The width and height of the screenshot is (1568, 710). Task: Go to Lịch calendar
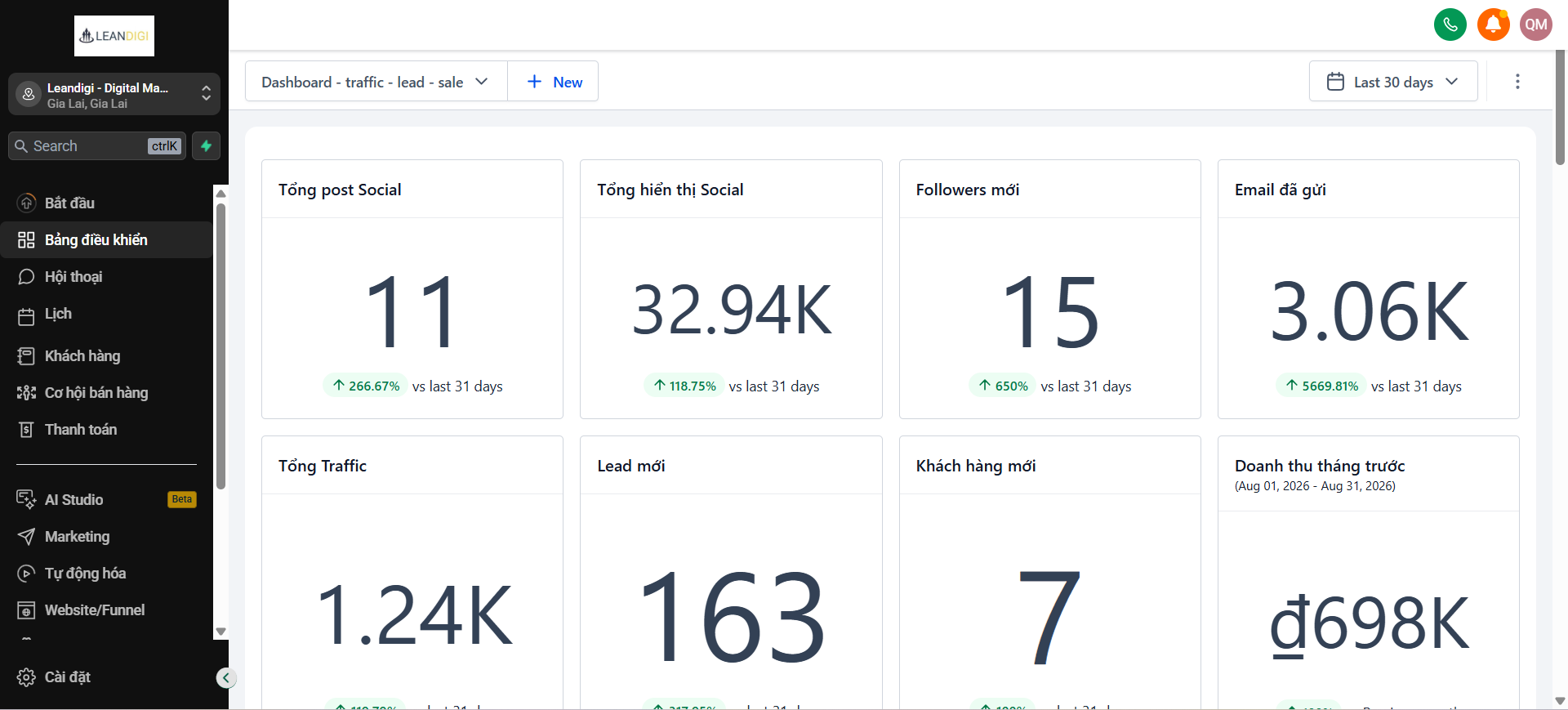tap(106, 314)
